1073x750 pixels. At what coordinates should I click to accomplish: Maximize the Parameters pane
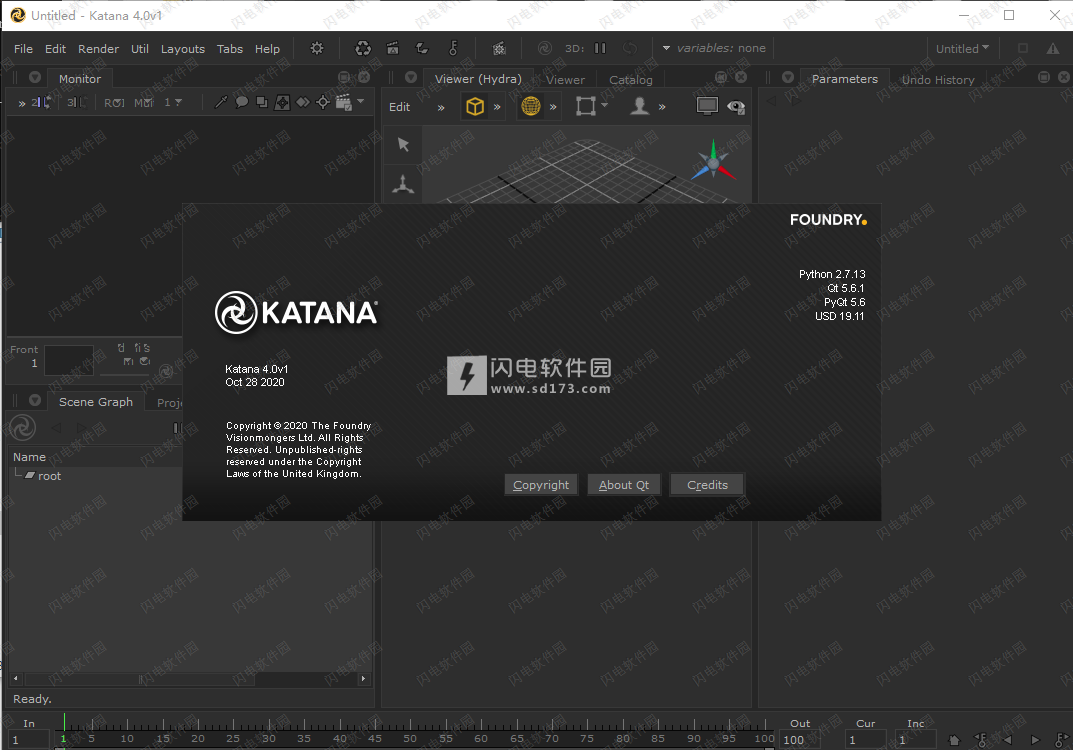pos(1044,77)
